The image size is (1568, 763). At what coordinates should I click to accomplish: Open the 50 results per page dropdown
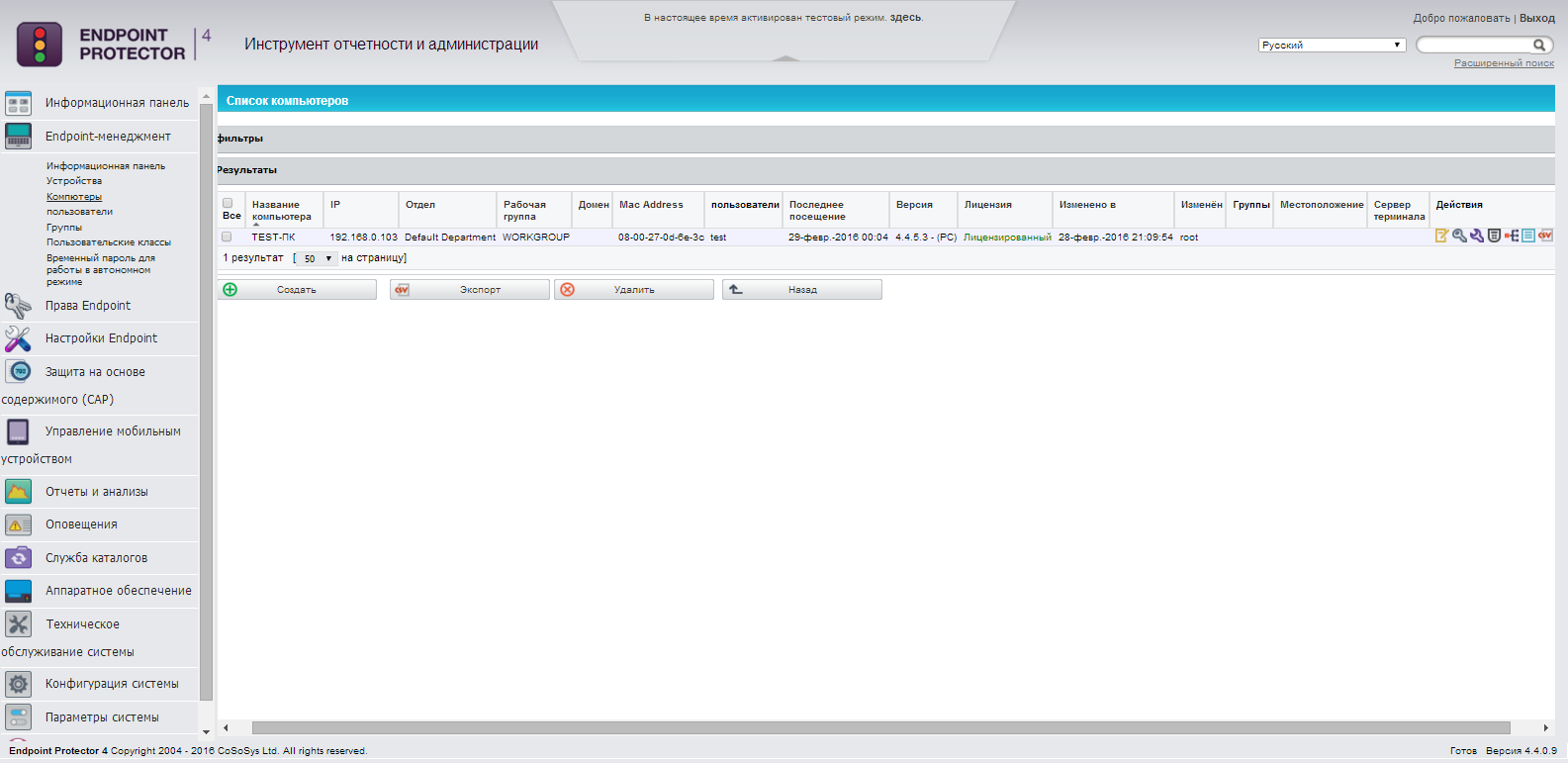(318, 258)
